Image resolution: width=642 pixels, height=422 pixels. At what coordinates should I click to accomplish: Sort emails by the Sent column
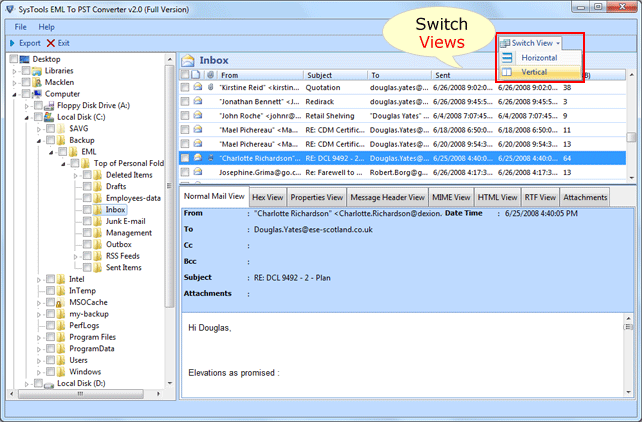[463, 75]
